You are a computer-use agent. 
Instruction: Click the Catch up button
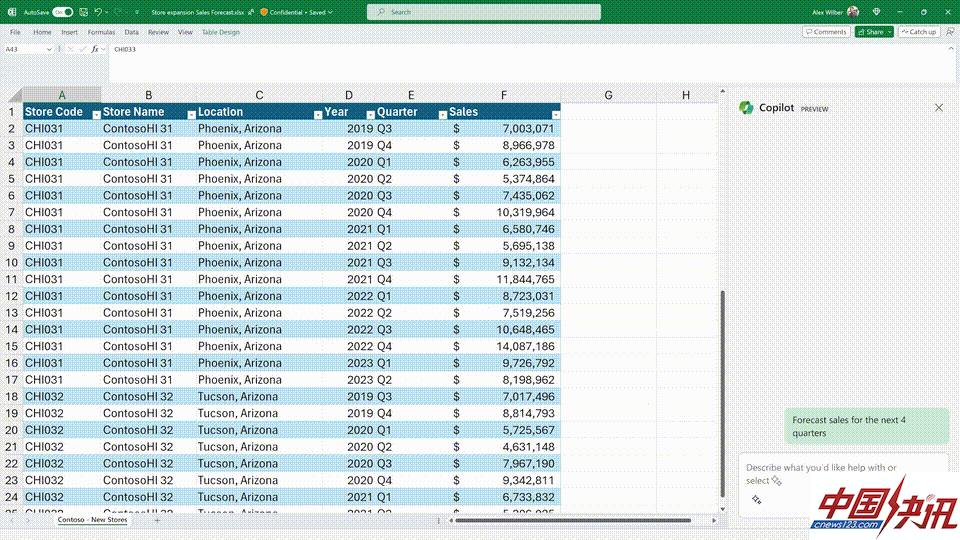pyautogui.click(x=919, y=32)
